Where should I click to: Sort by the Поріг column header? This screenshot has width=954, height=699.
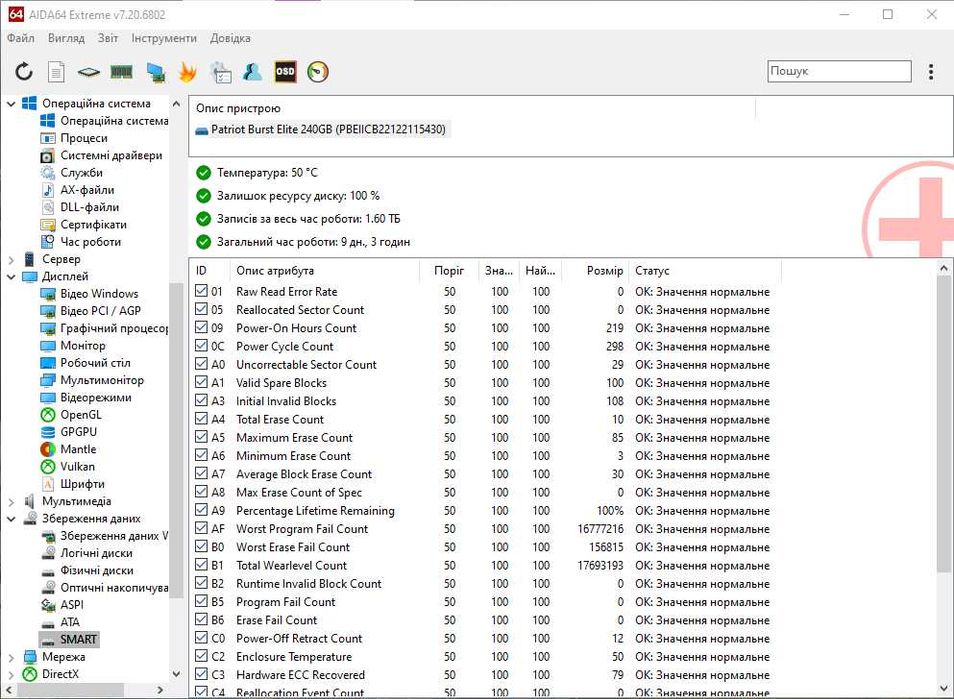(448, 270)
